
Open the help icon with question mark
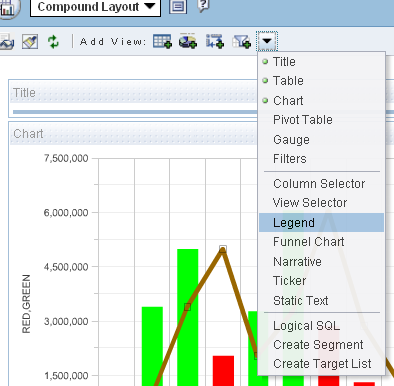(203, 6)
